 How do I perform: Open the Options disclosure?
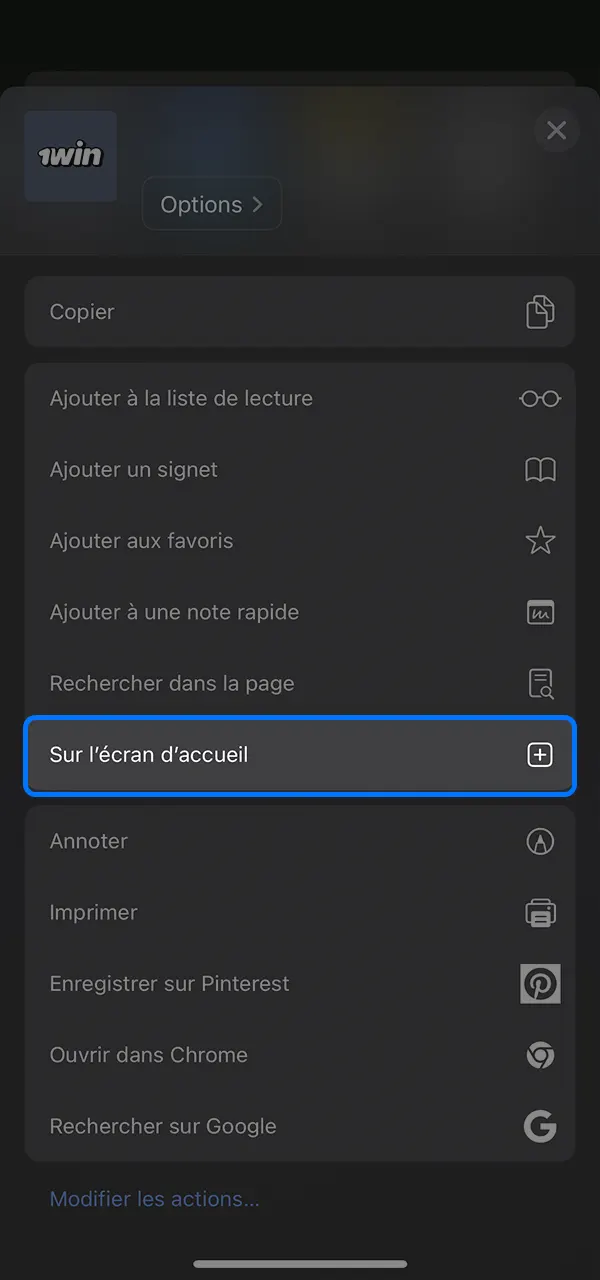[x=211, y=203]
